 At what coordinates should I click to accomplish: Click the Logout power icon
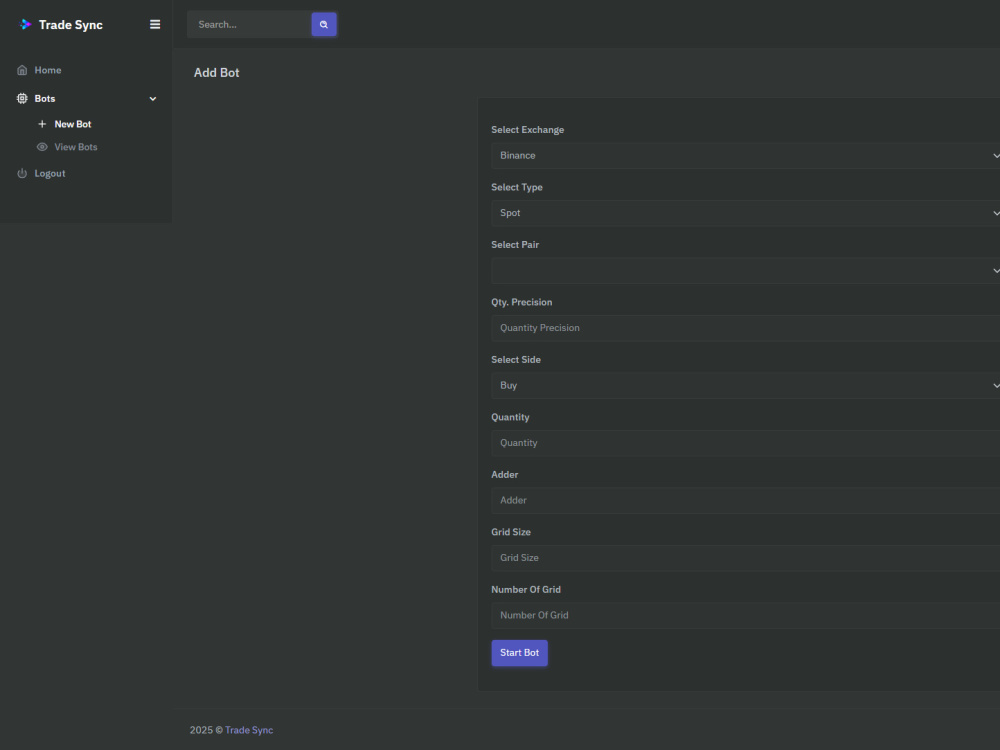22,173
